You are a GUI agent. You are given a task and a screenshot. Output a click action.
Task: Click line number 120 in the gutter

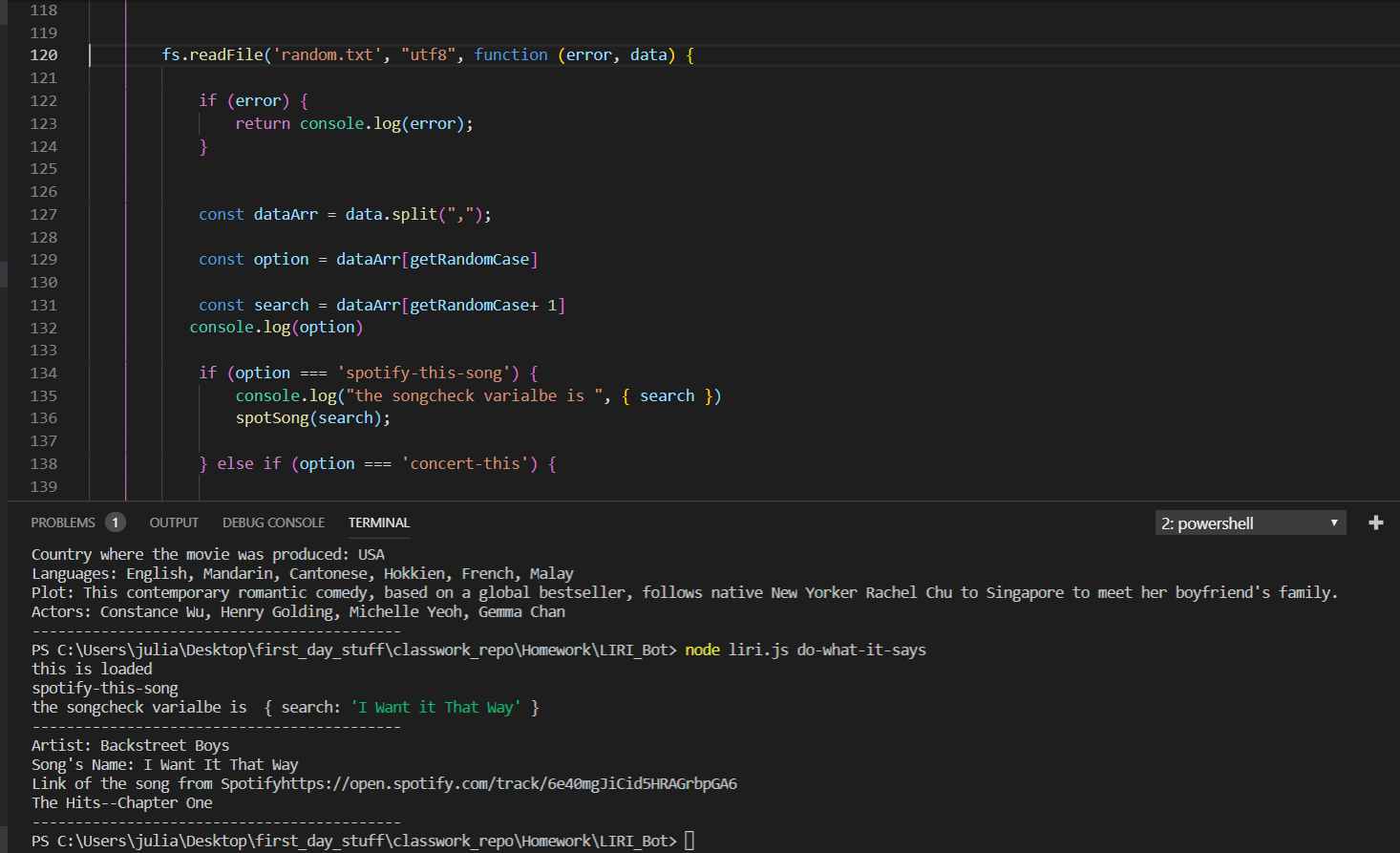(x=44, y=55)
